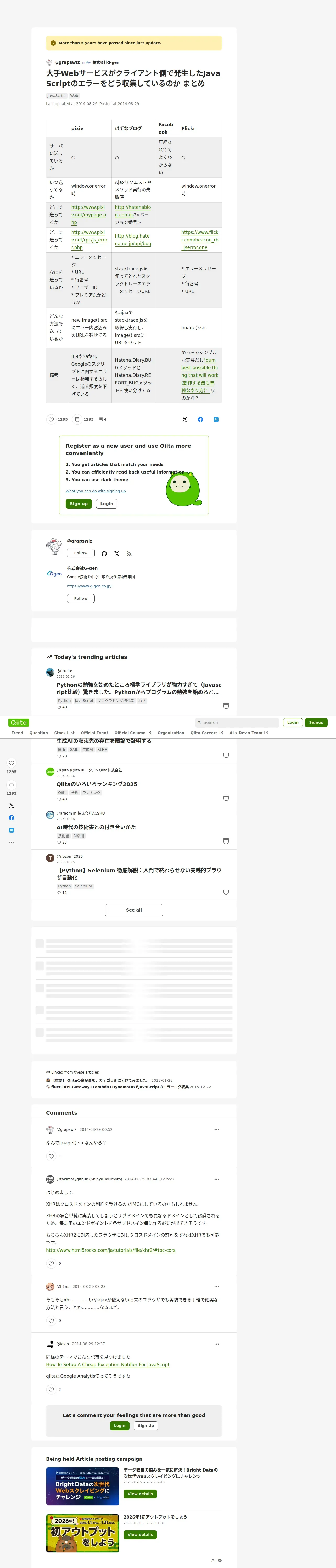Like h1na's comment with 0 likes
Screen dimensions: 336x1568
coord(51,1321)
